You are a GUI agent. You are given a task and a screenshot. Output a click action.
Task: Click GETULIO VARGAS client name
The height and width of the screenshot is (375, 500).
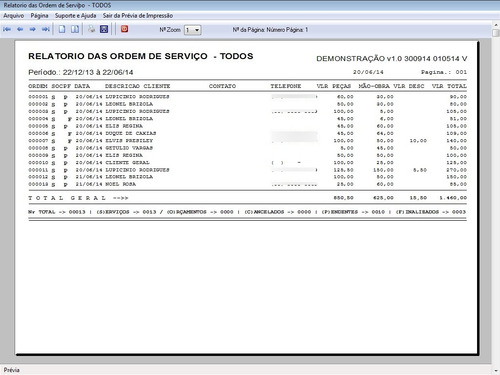pos(129,148)
